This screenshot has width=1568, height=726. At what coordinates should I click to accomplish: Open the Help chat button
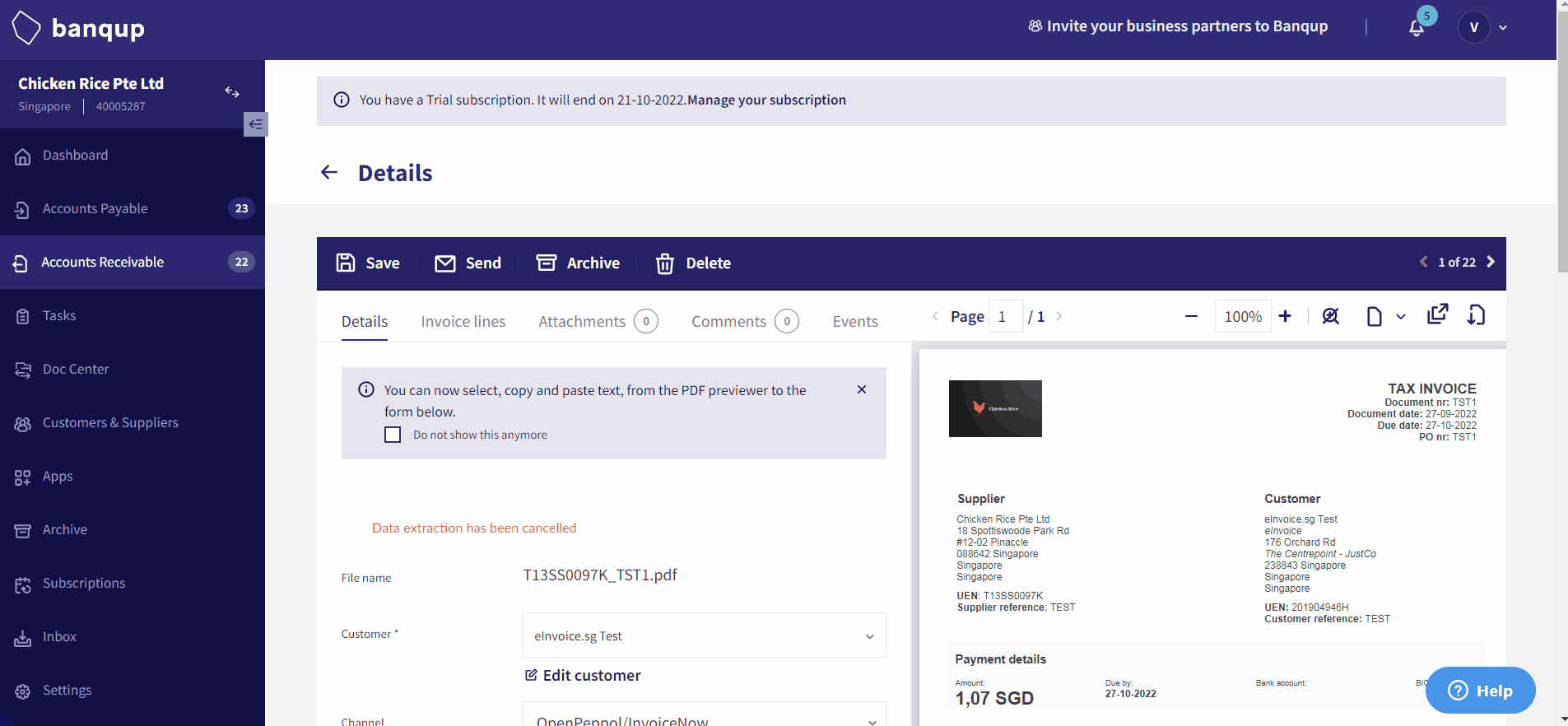tap(1481, 691)
